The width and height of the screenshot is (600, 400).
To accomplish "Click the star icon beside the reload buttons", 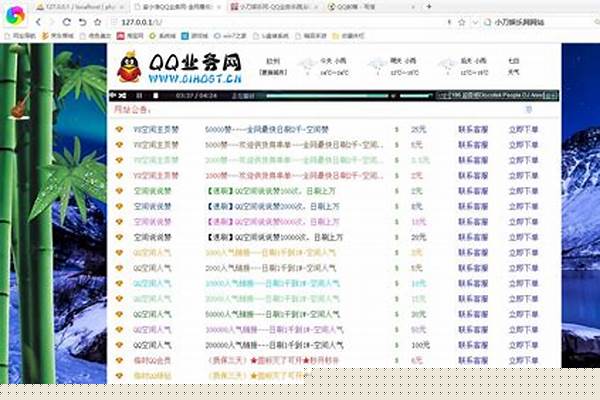I will coord(98,22).
